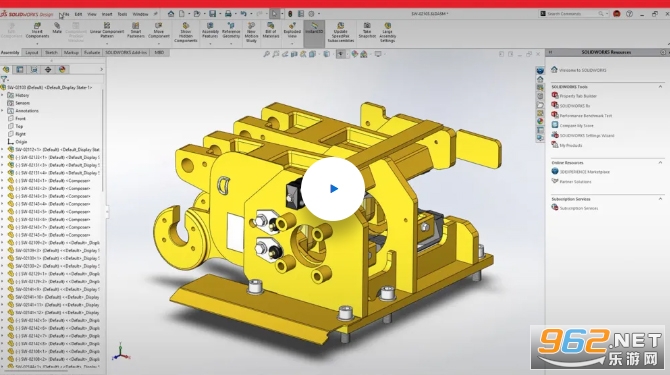
Task: Click the Home icon in the title toolbar
Action: [x=170, y=14]
